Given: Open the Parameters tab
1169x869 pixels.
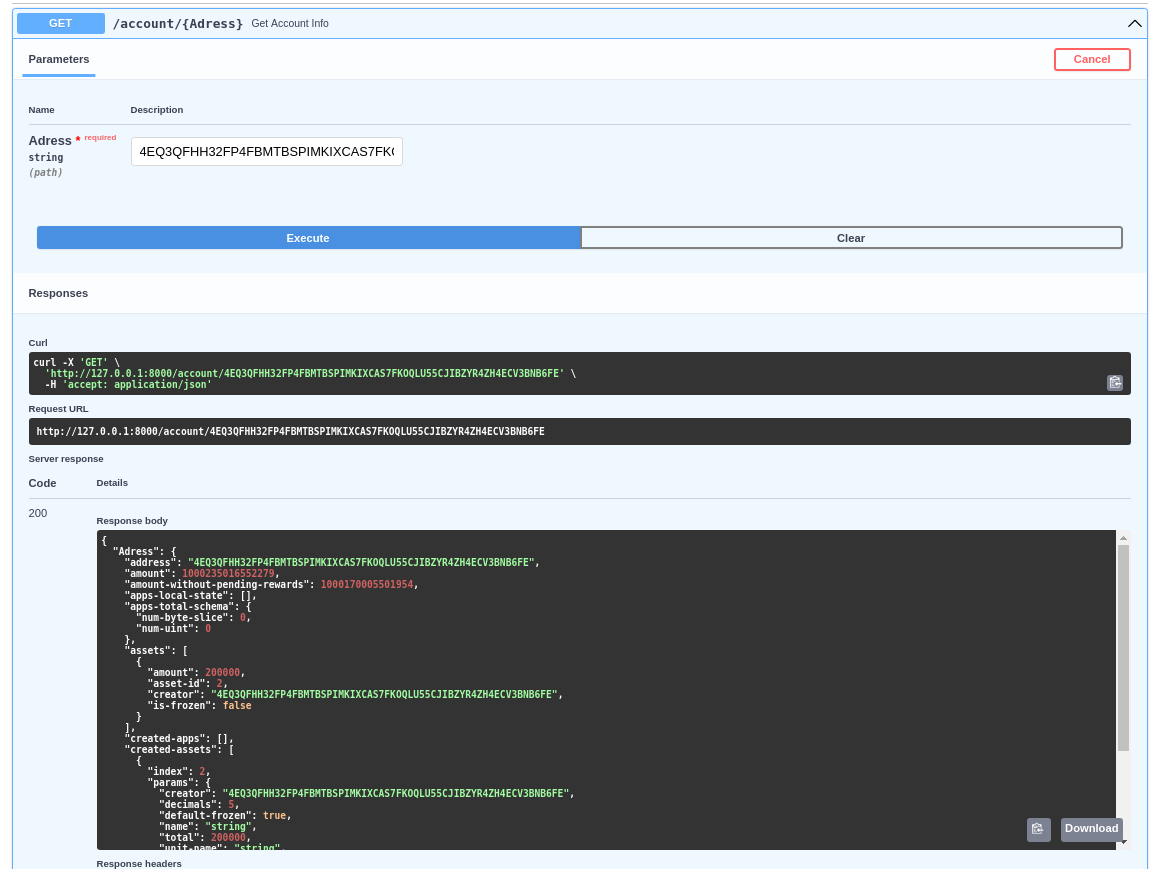Looking at the screenshot, I should [x=59, y=60].
